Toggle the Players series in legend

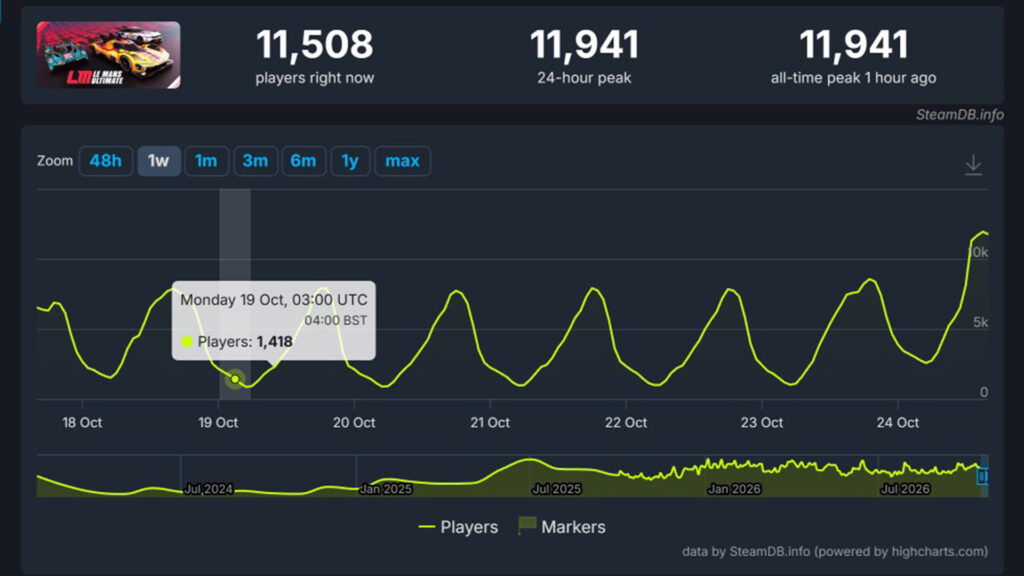click(458, 527)
